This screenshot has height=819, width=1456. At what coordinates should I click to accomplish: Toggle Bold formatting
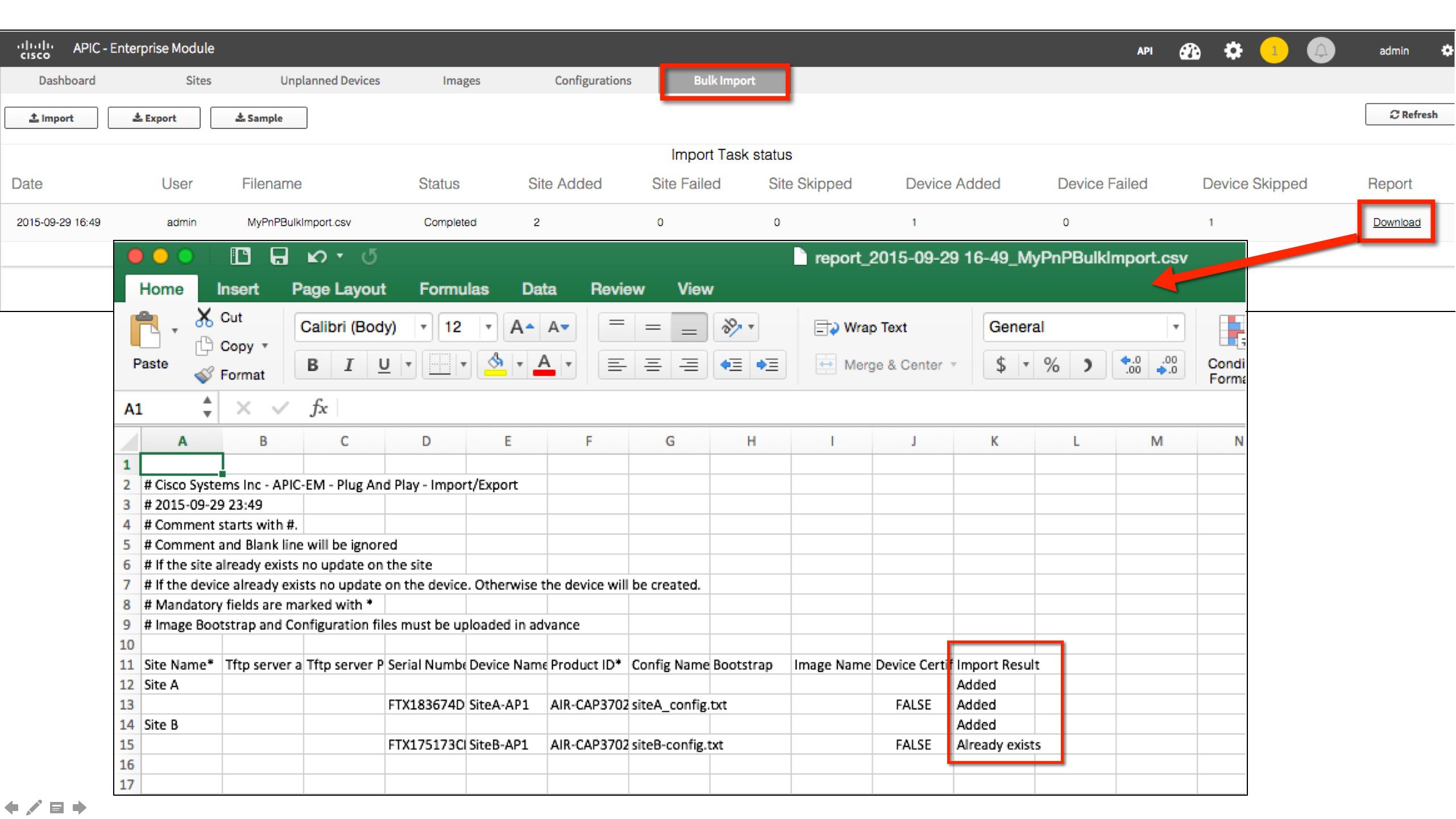pos(312,365)
